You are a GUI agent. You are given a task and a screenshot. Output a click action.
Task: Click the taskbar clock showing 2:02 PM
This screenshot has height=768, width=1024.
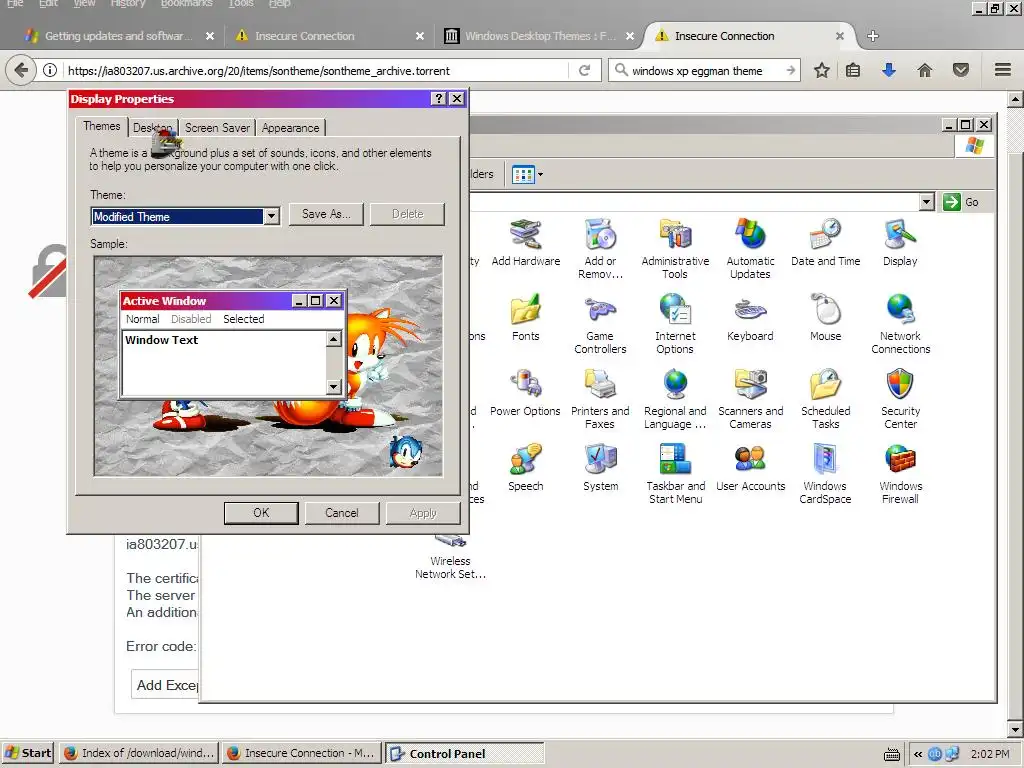pyautogui.click(x=990, y=754)
